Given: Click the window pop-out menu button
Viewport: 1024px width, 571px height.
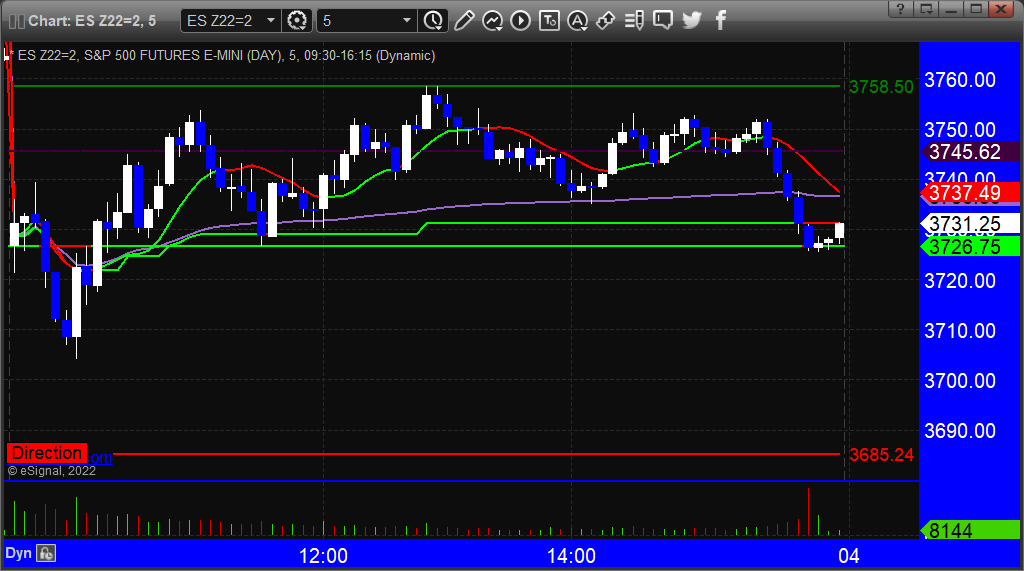Looking at the screenshot, I should pos(926,9).
